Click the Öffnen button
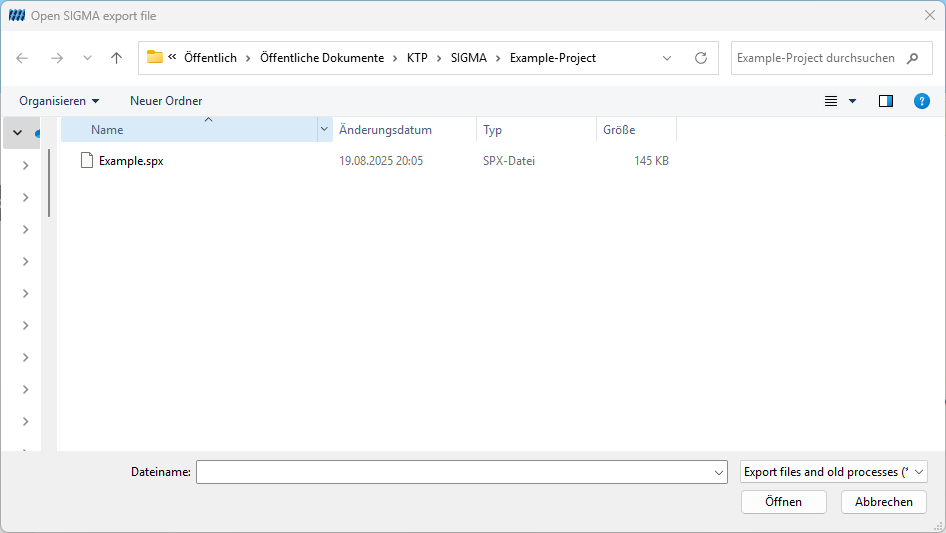Screen dimensions: 946x533 pyautogui.click(x=784, y=502)
